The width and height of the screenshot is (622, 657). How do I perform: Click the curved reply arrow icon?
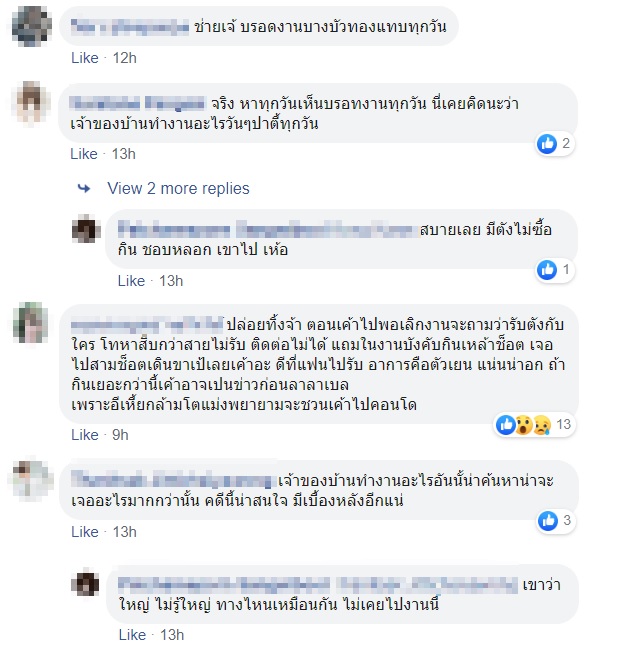tap(84, 189)
